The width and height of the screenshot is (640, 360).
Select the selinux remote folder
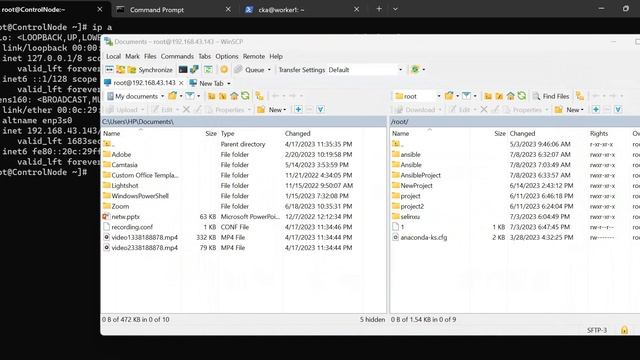(x=410, y=217)
